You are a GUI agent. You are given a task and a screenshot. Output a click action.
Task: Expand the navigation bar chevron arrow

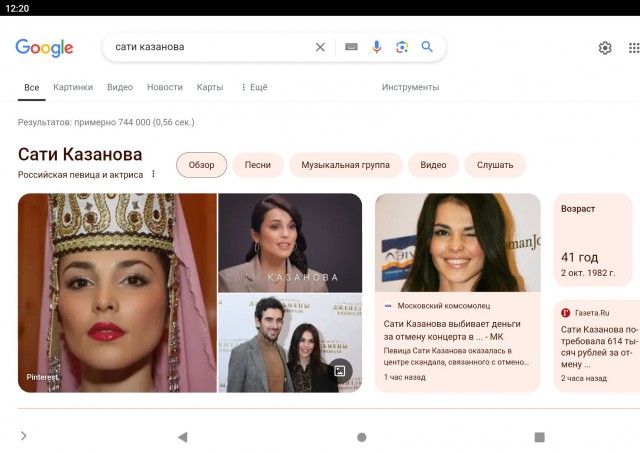coord(24,436)
